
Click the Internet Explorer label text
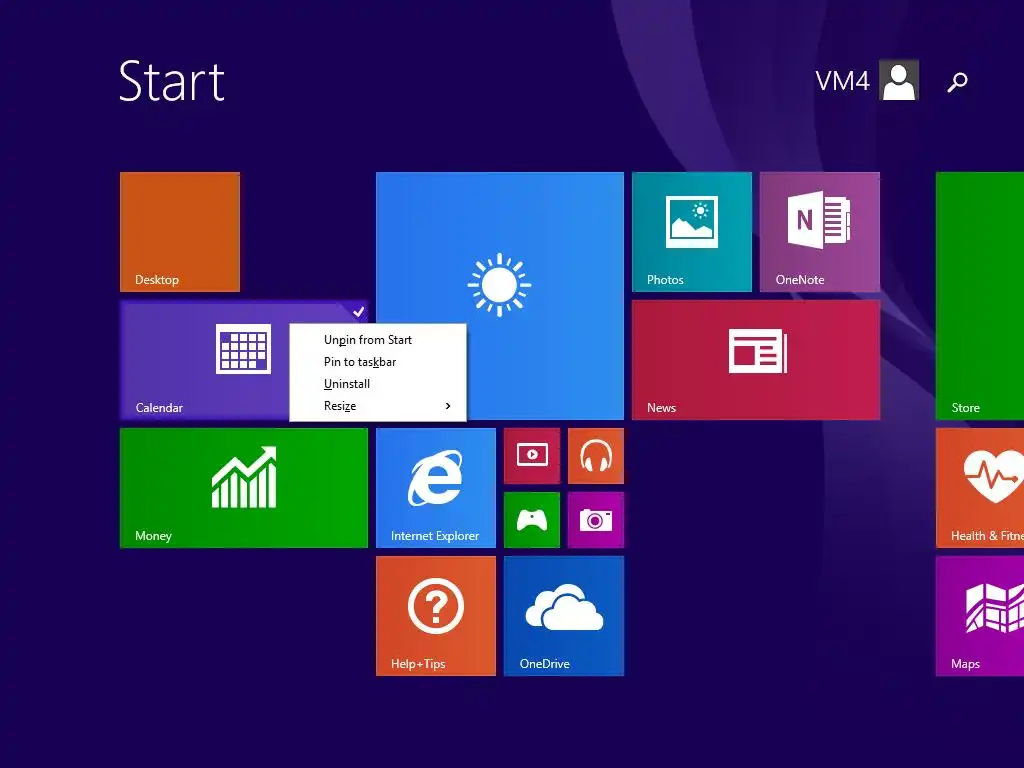click(x=435, y=536)
